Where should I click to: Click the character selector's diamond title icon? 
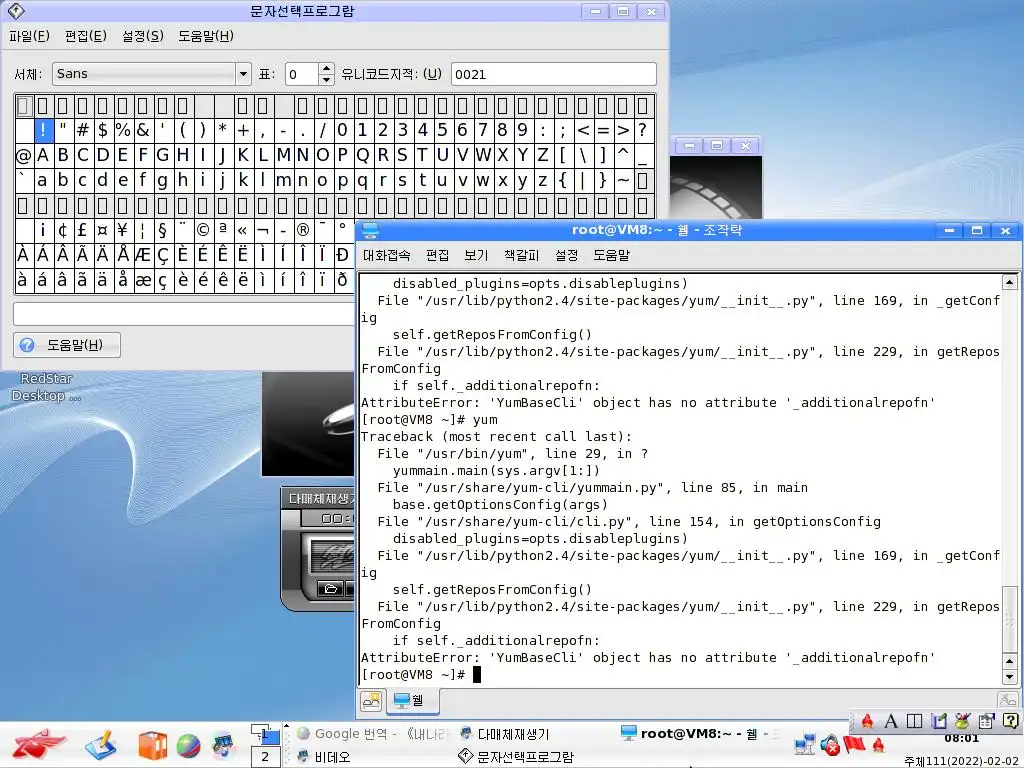pos(16,10)
